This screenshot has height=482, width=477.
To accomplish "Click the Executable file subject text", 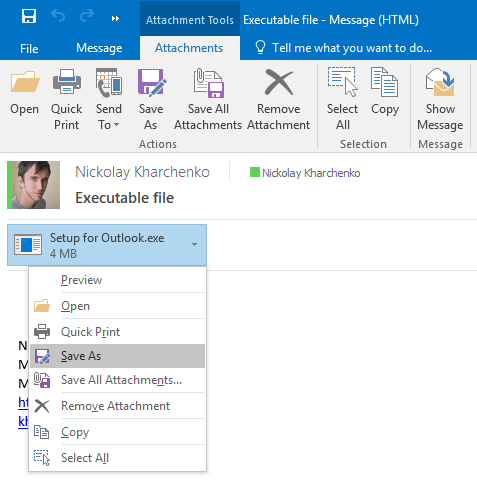I will 125,198.
